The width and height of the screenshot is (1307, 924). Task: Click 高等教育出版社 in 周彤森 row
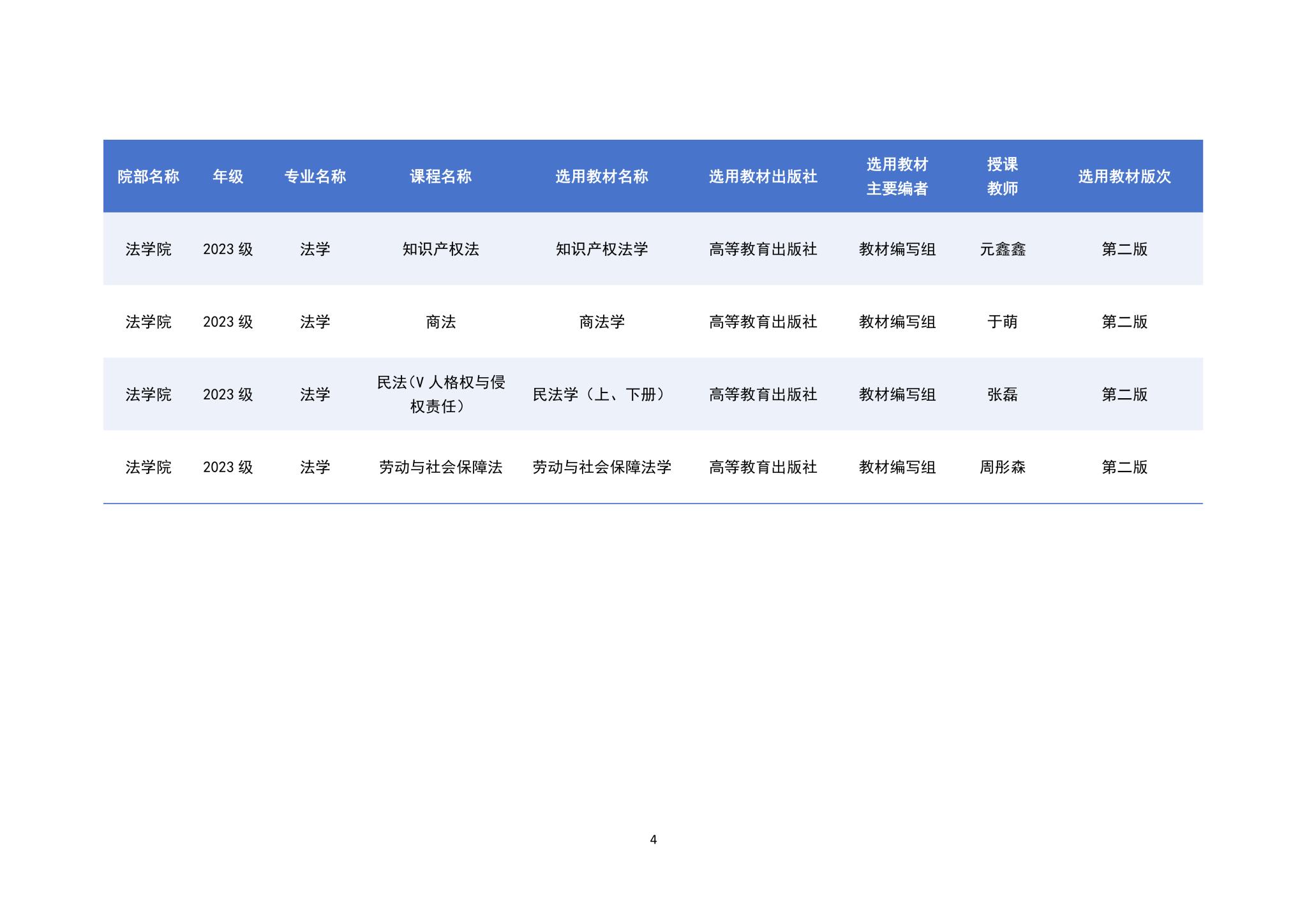[x=763, y=468]
